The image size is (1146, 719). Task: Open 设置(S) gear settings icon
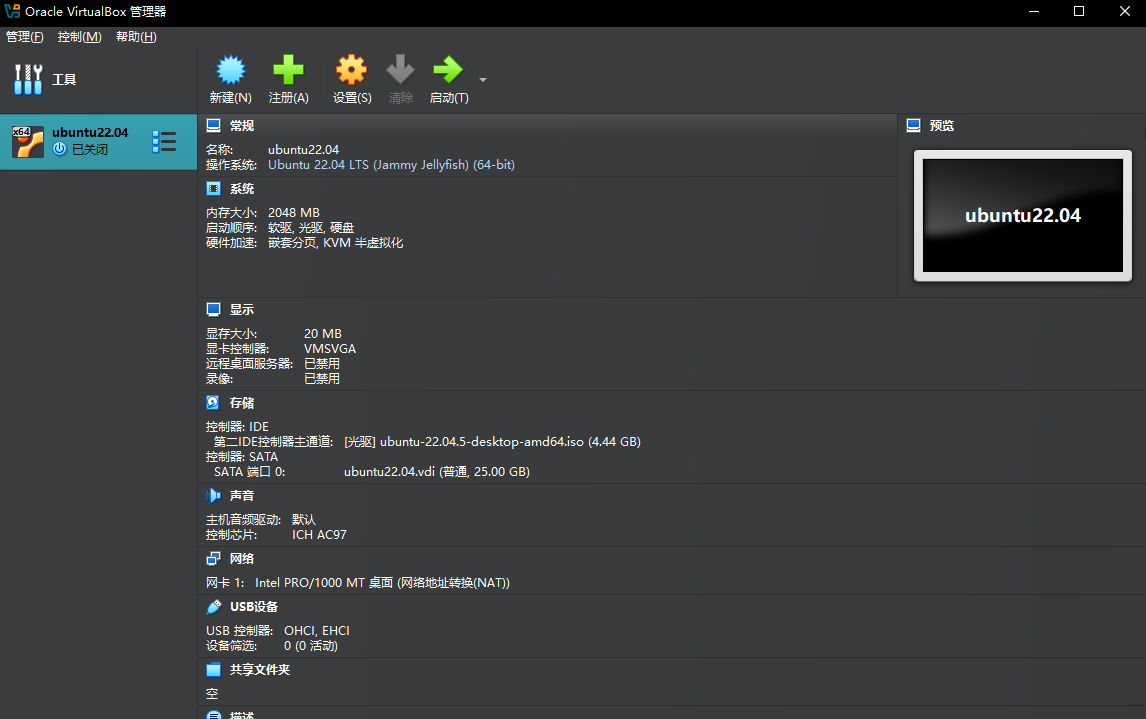[352, 70]
